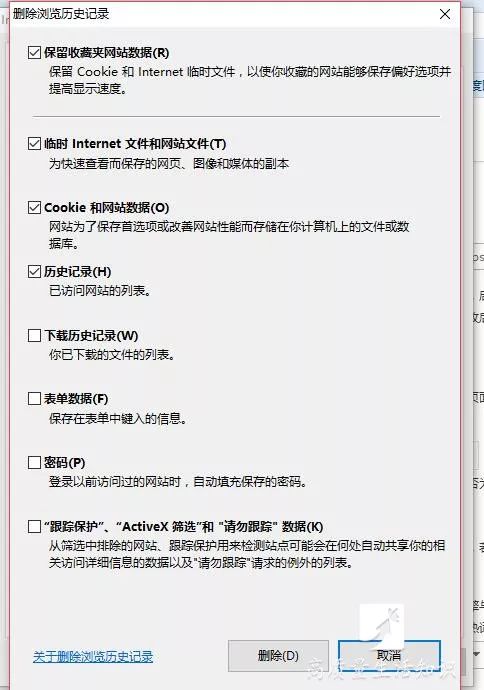The width and height of the screenshot is (484, 690).
Task: Check the 跟踪保护 ActiveX 筛选 data option
Action: click(34, 526)
